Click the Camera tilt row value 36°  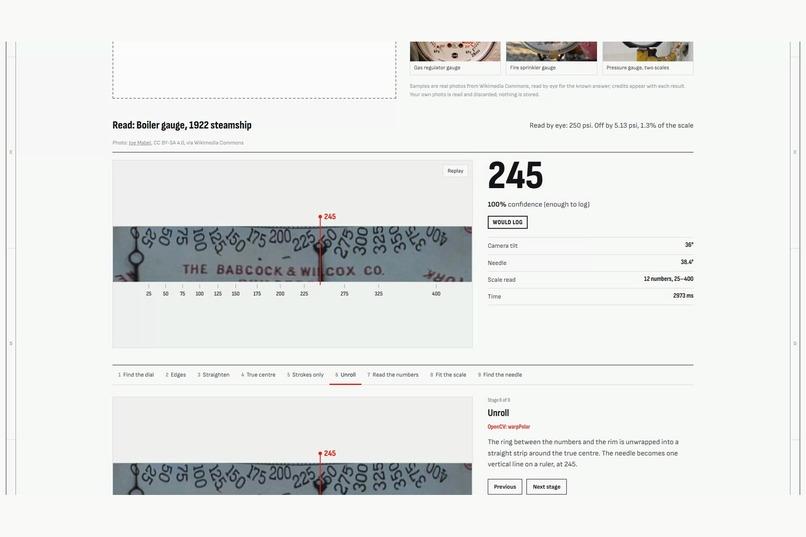tap(689, 245)
